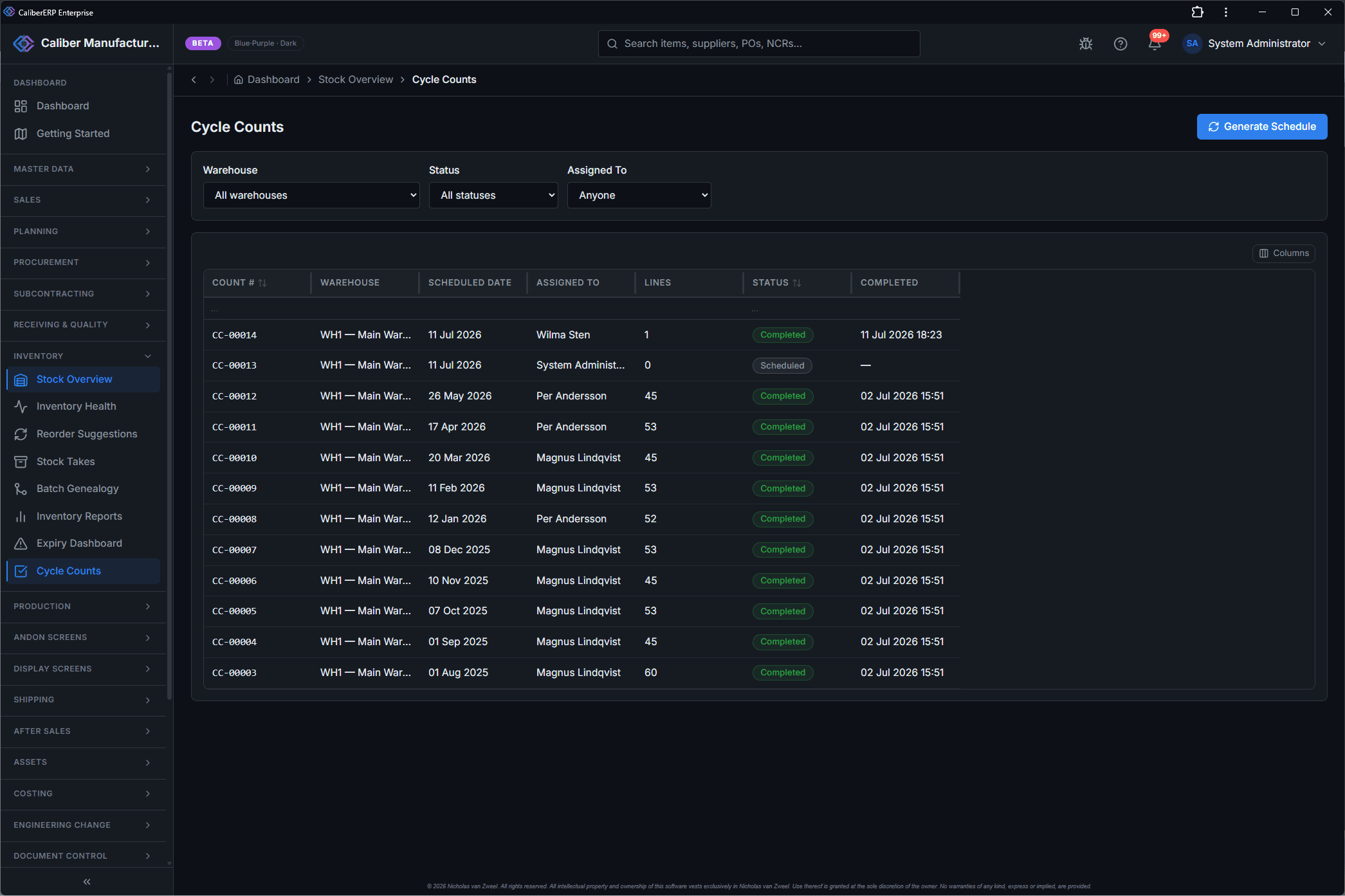Image resolution: width=1345 pixels, height=896 pixels.
Task: Click the Batch Genealogy branch icon
Action: (x=21, y=489)
